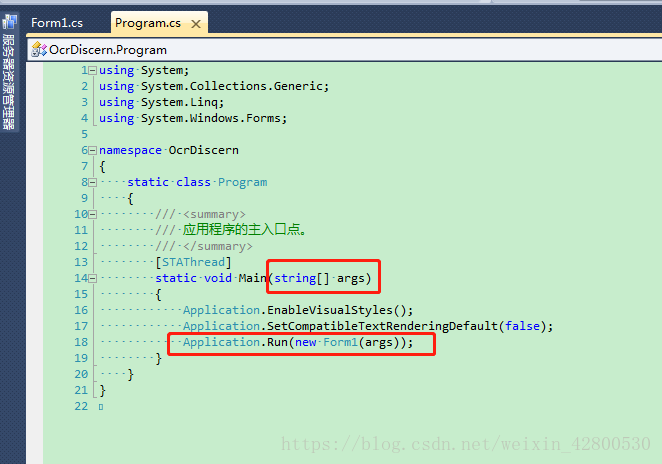This screenshot has width=662, height=464.
Task: Click the Chinese comment '应用程序的主入口点'
Action: (x=241, y=230)
